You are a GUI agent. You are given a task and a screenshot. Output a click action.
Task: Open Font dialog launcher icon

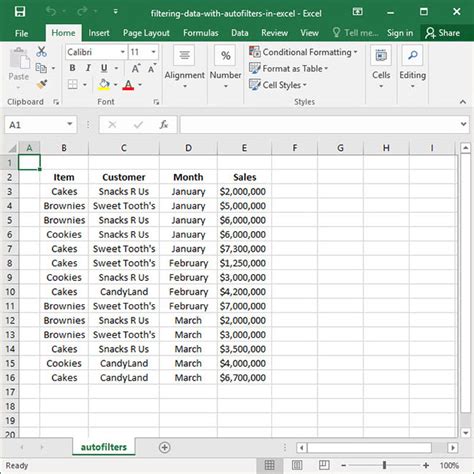pyautogui.click(x=156, y=102)
